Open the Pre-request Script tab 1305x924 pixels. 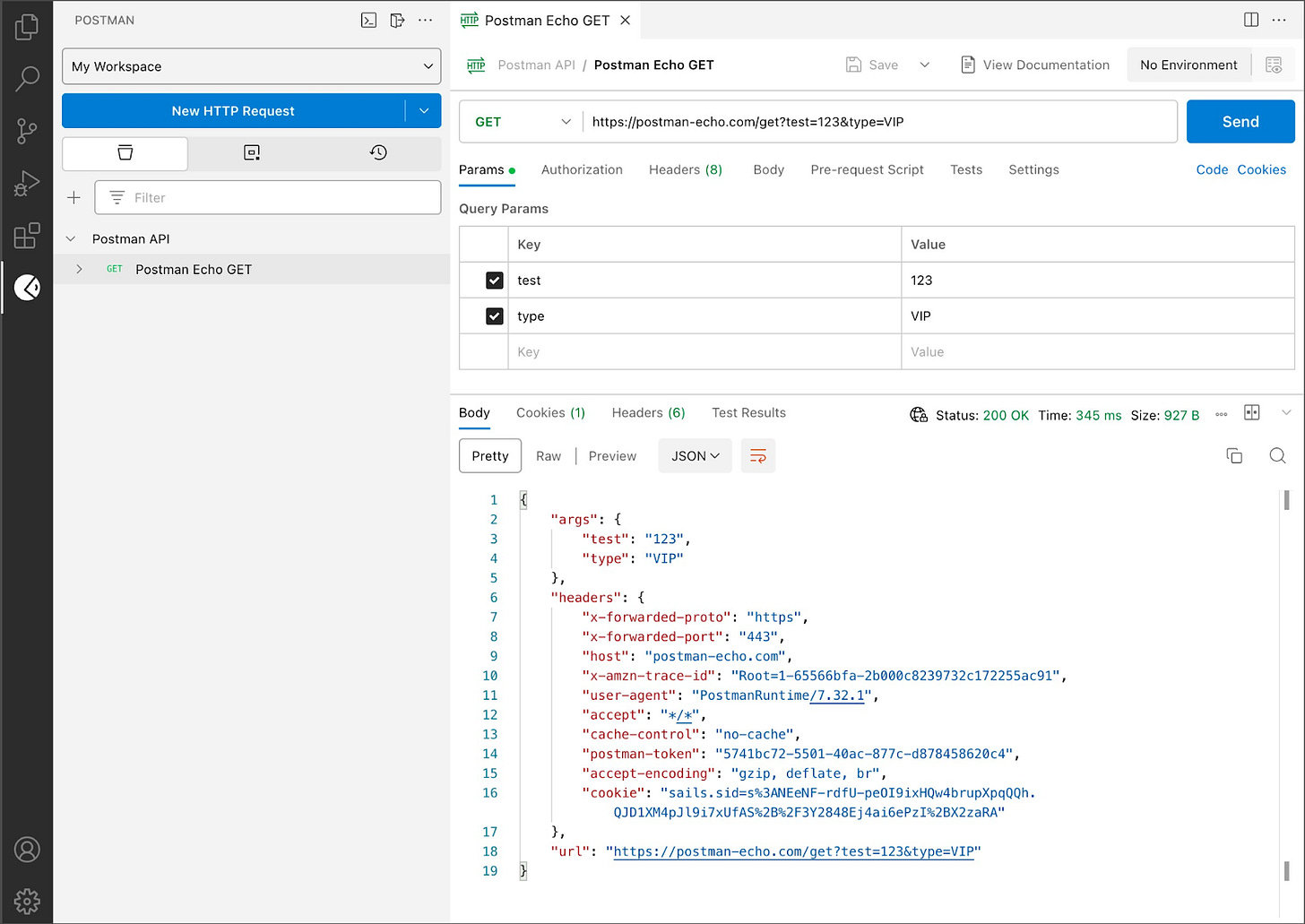867,169
